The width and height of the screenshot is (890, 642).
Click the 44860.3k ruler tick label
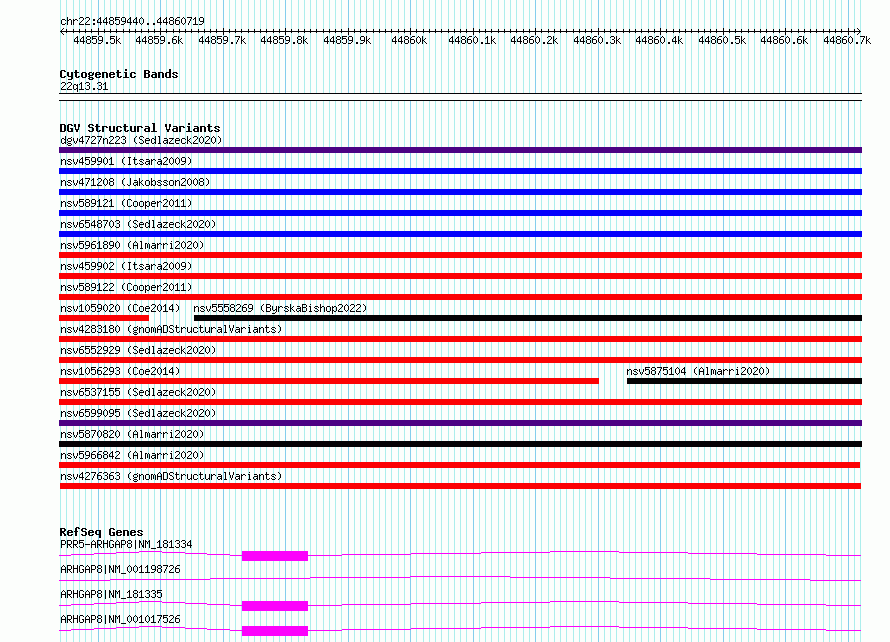click(597, 40)
